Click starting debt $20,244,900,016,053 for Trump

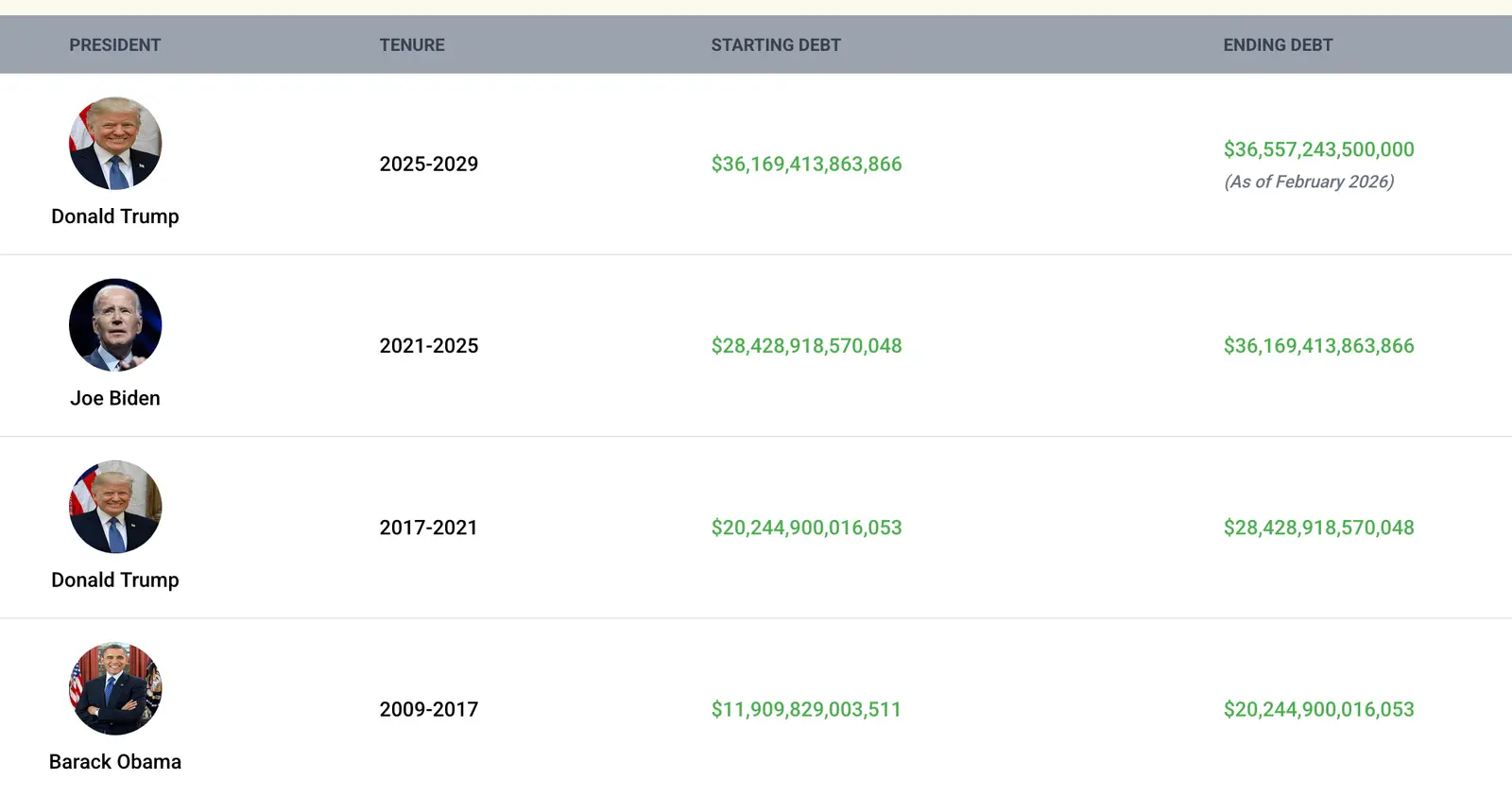tap(806, 528)
